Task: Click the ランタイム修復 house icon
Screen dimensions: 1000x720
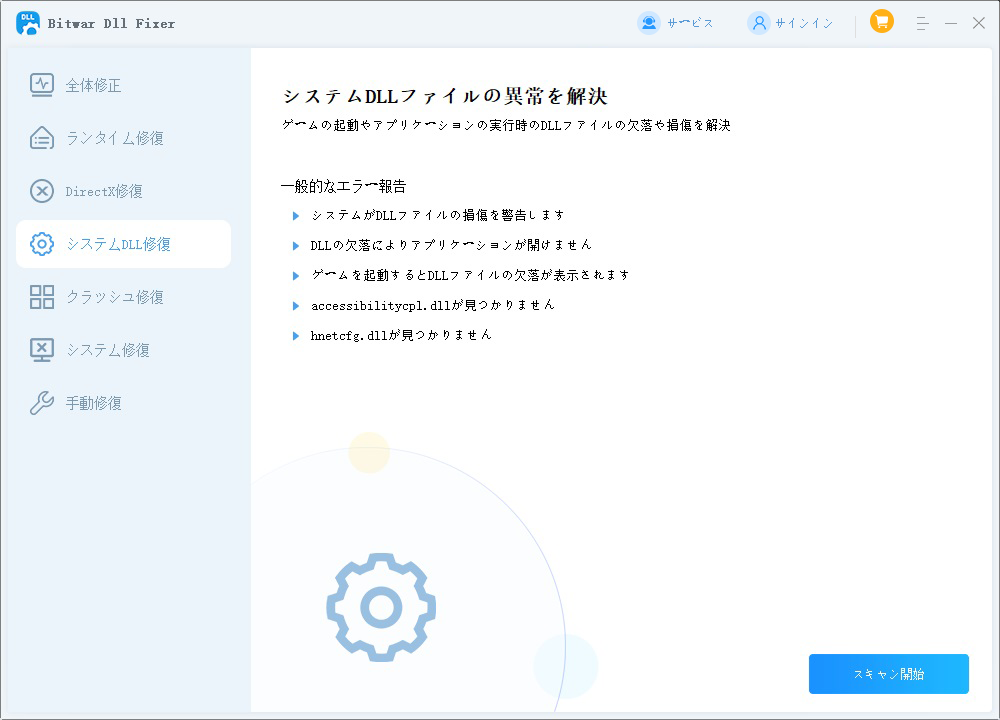Action: pos(42,138)
